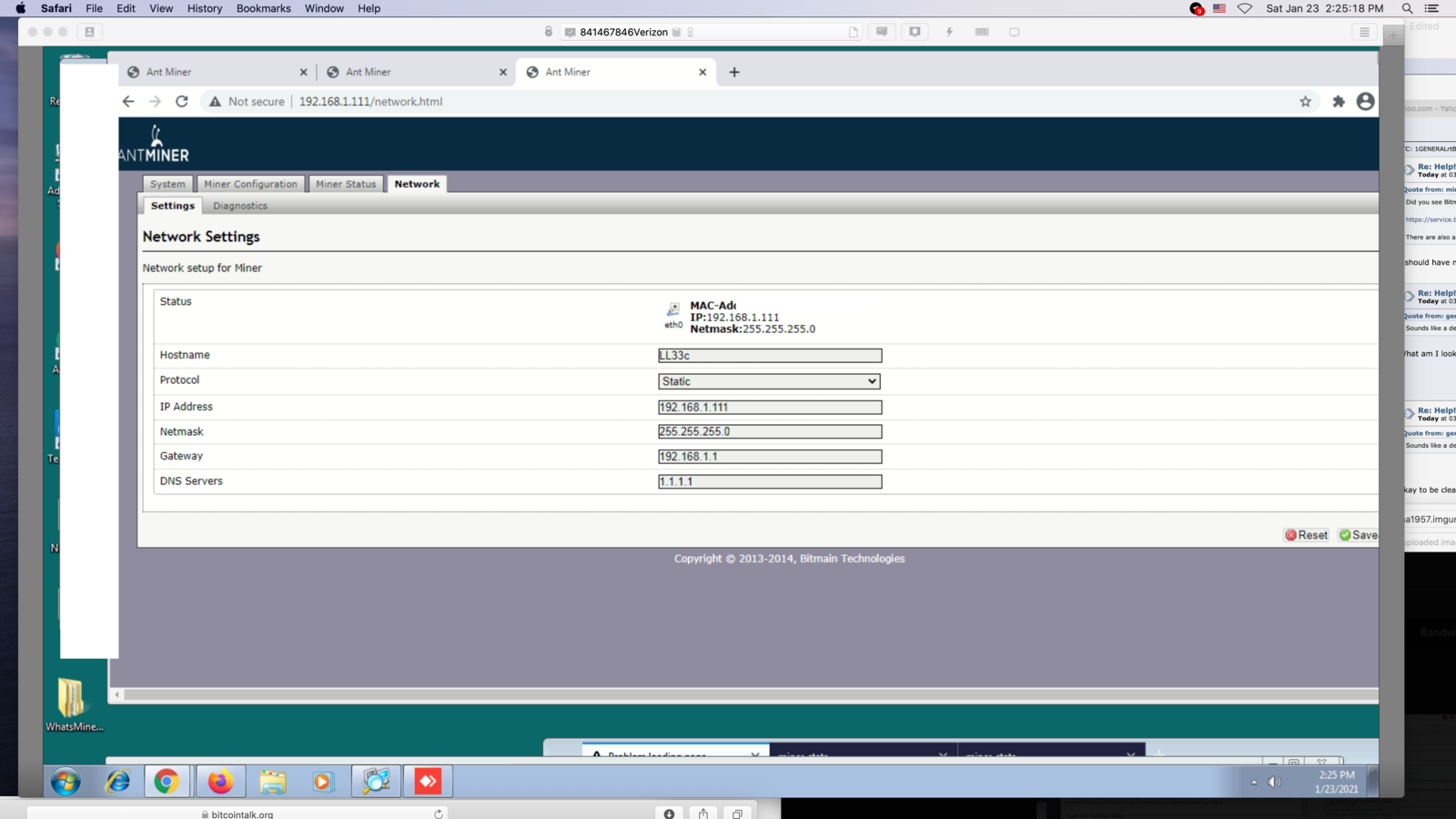Image resolution: width=1456 pixels, height=819 pixels.
Task: Open Internet Explorer from taskbar
Action: click(117, 782)
